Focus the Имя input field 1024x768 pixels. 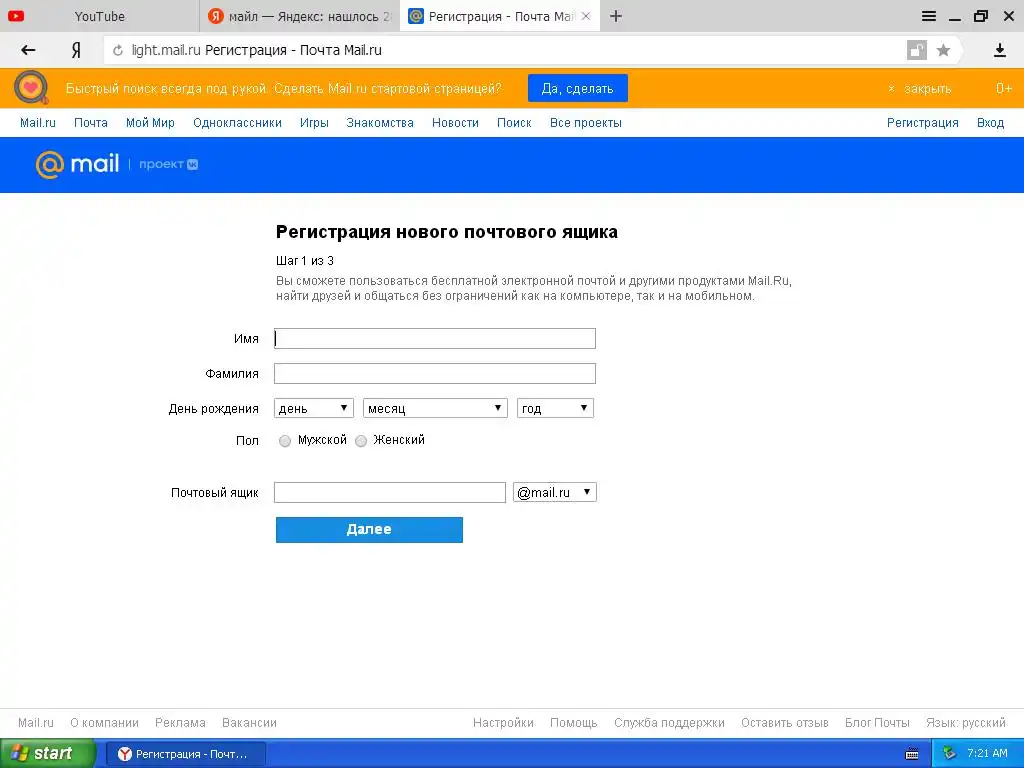click(x=435, y=338)
